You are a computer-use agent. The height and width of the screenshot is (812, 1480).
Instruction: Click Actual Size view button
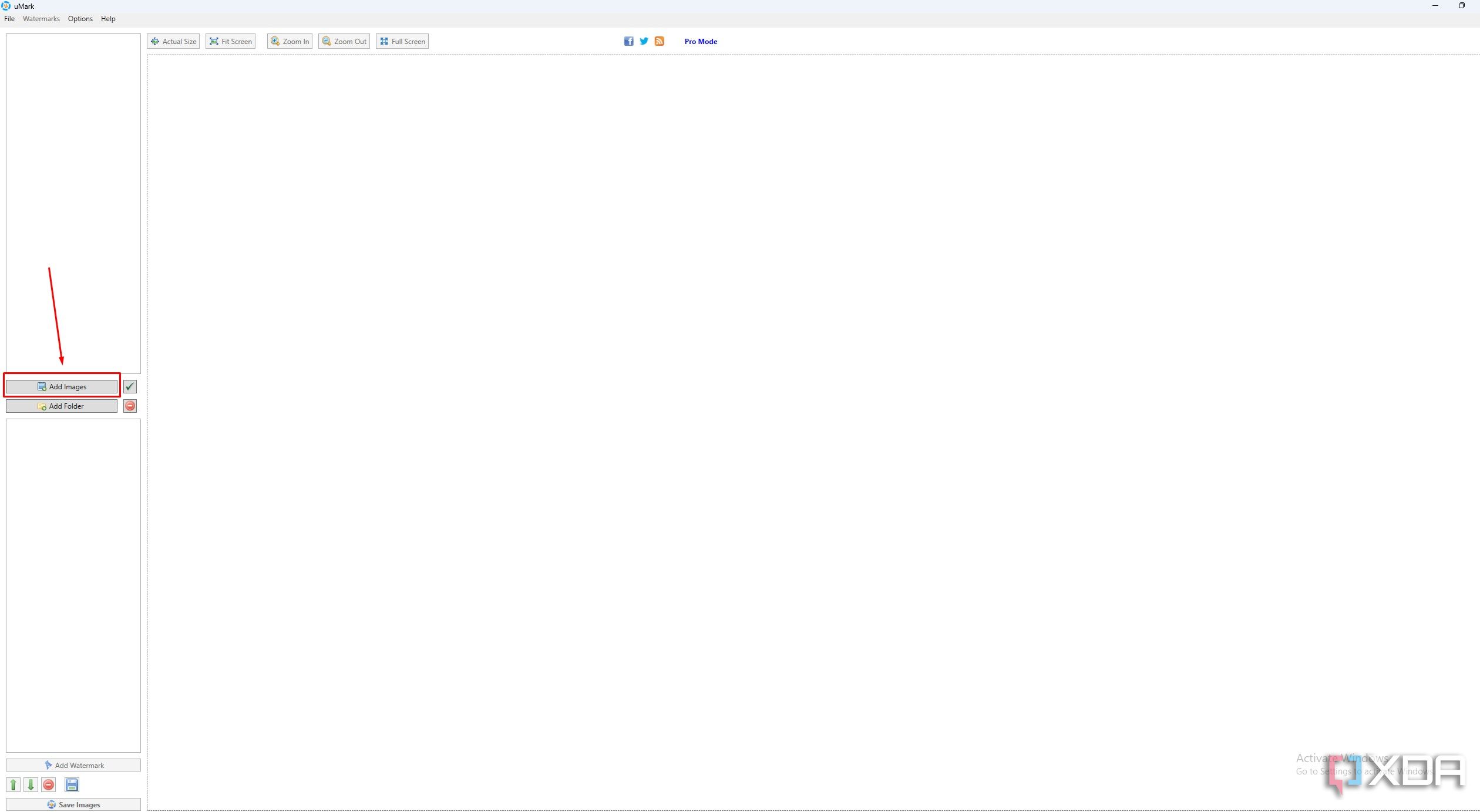pos(174,41)
